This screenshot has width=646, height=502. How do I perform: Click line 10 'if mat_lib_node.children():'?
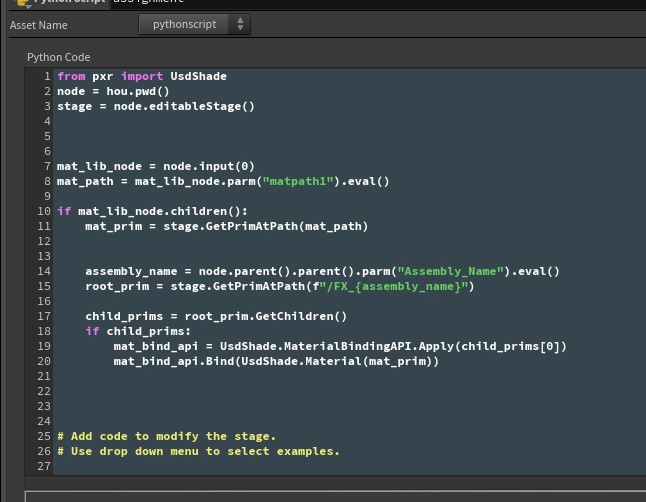click(x=152, y=211)
